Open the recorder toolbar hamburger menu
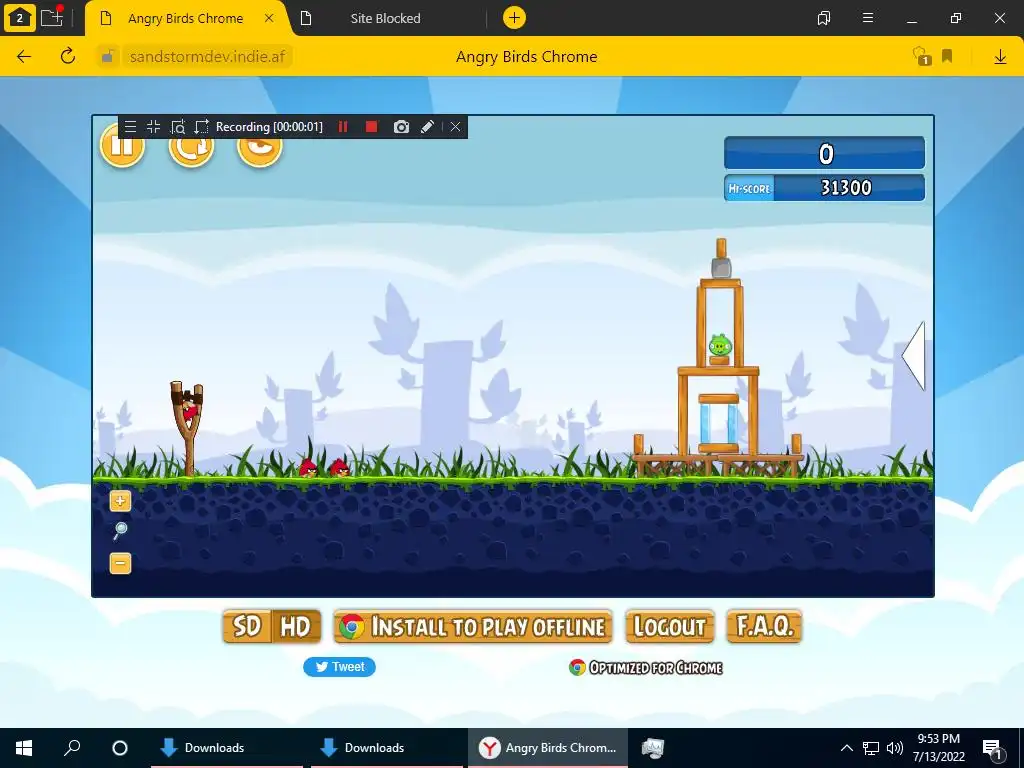Image resolution: width=1024 pixels, height=768 pixels. [x=131, y=127]
